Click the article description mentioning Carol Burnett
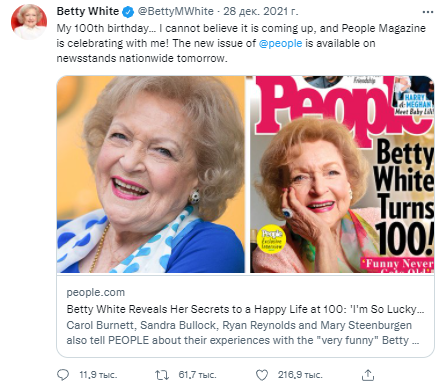445x390 pixels. 243,333
